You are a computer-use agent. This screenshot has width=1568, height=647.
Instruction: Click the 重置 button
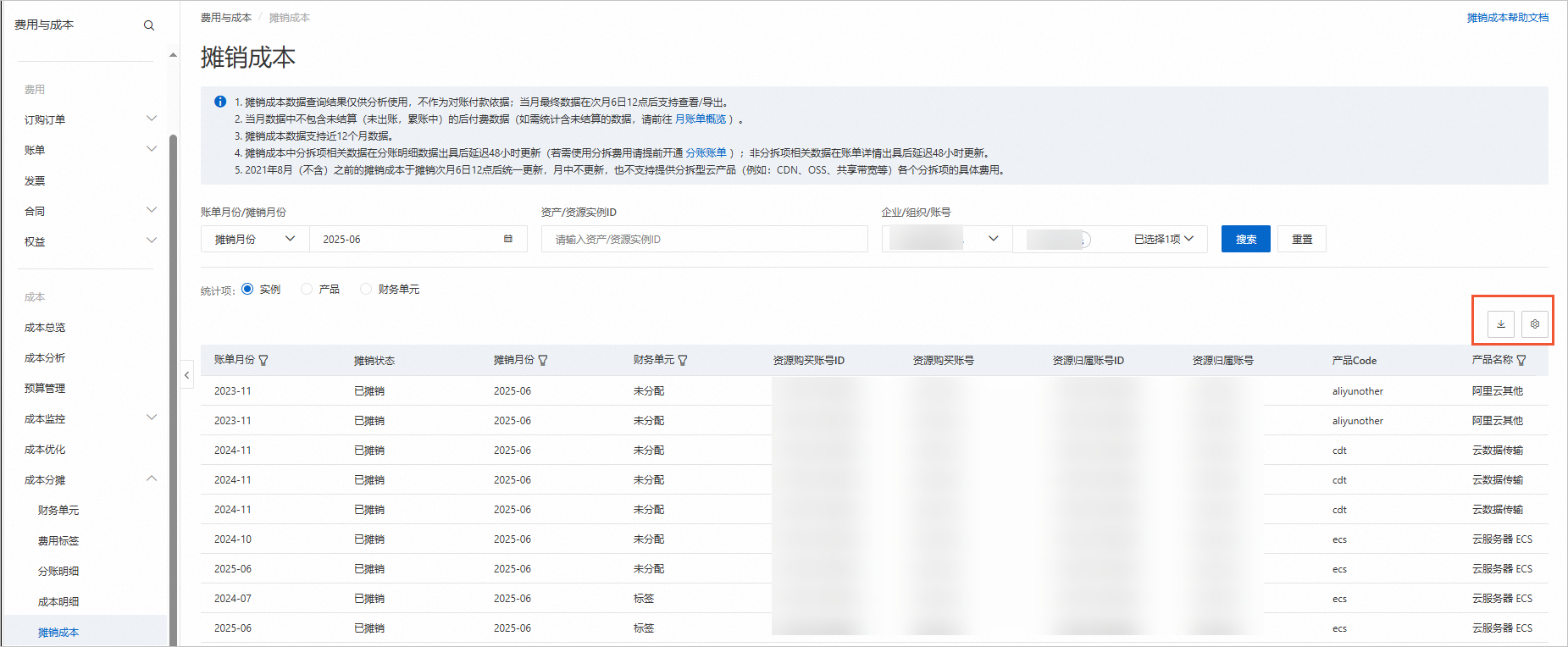[x=1302, y=239]
